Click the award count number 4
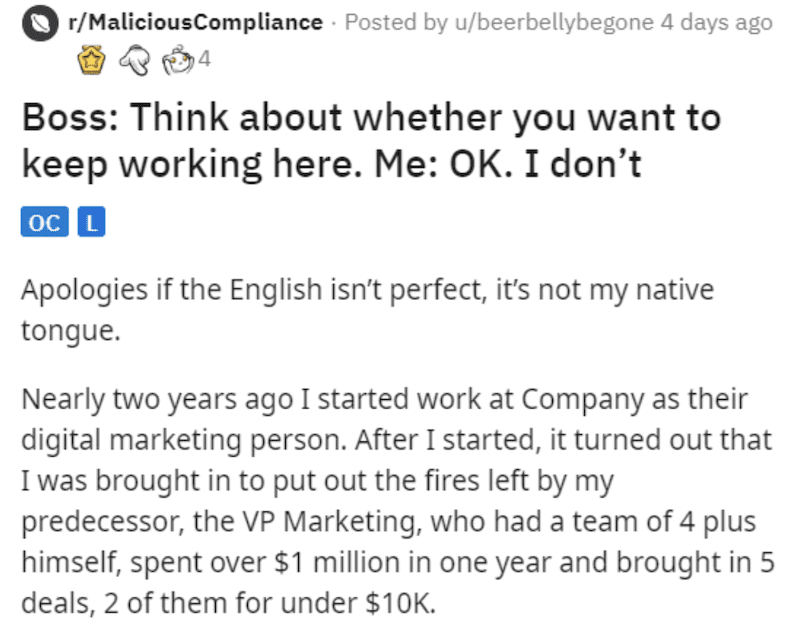Image resolution: width=800 pixels, height=634 pixels. click(x=204, y=59)
